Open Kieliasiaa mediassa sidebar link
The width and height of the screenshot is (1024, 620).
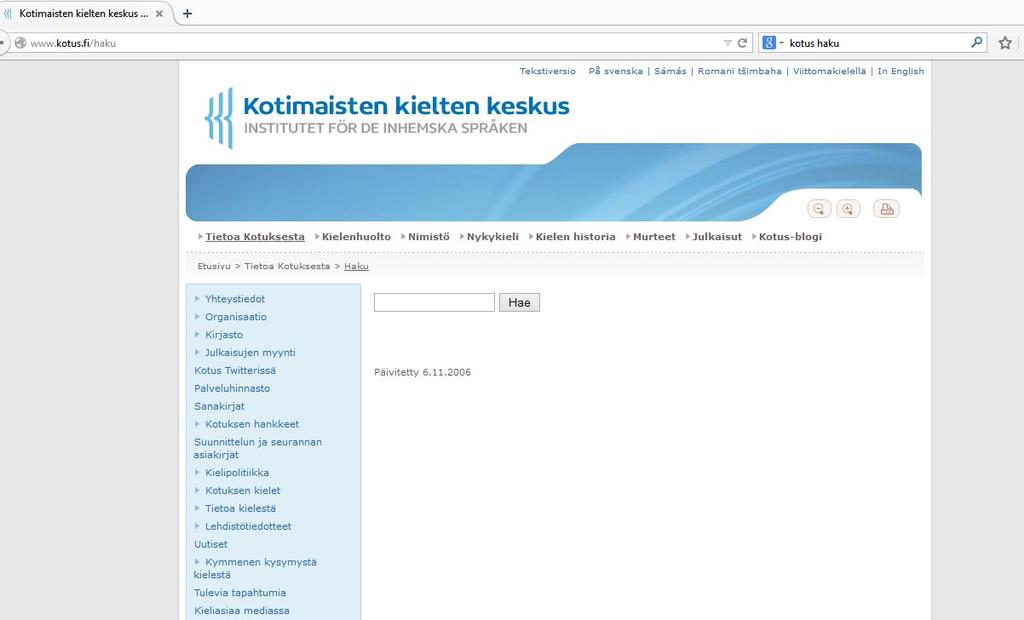click(x=242, y=611)
